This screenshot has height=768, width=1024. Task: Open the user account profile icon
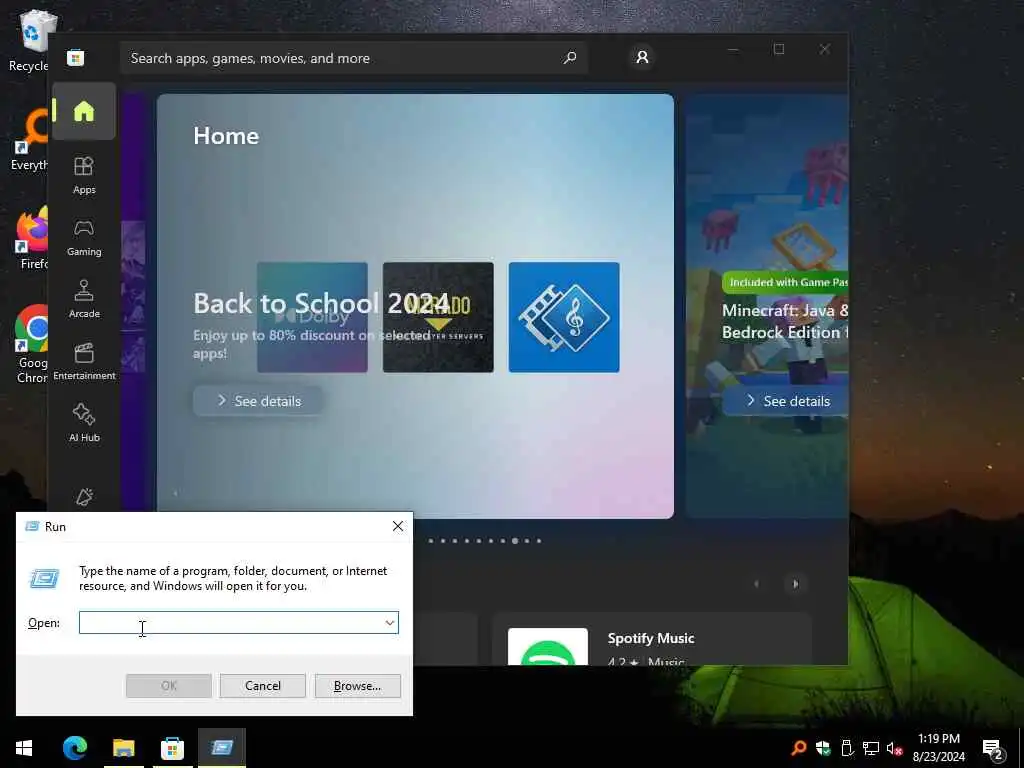pos(642,57)
